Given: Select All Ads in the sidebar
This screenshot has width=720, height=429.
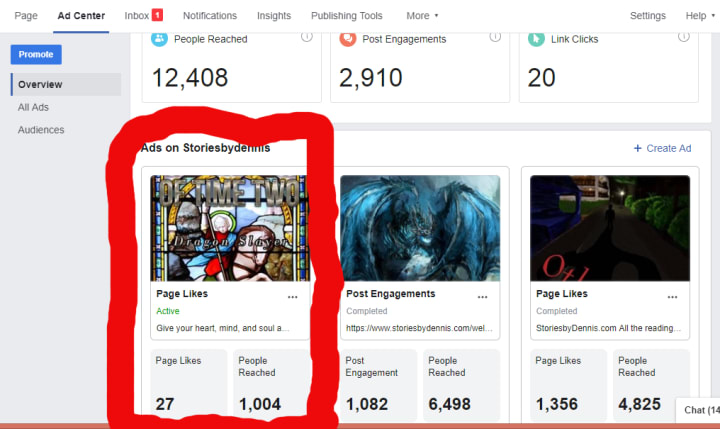Looking at the screenshot, I should pos(33,107).
